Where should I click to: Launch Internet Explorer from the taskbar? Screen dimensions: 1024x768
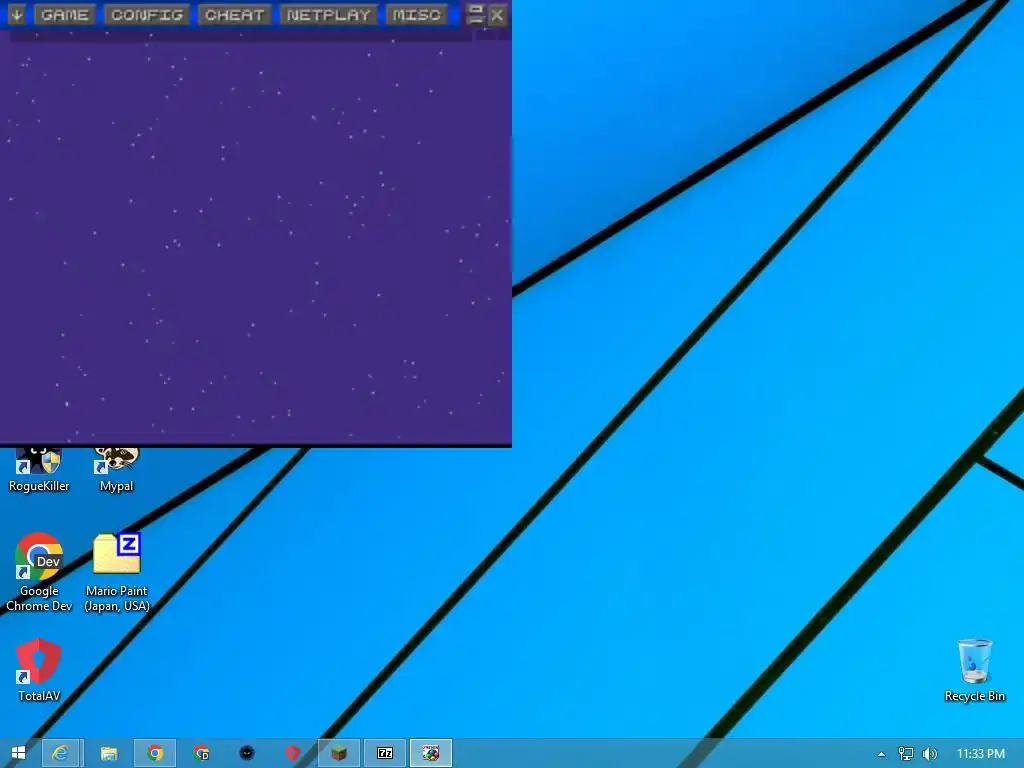coord(61,753)
